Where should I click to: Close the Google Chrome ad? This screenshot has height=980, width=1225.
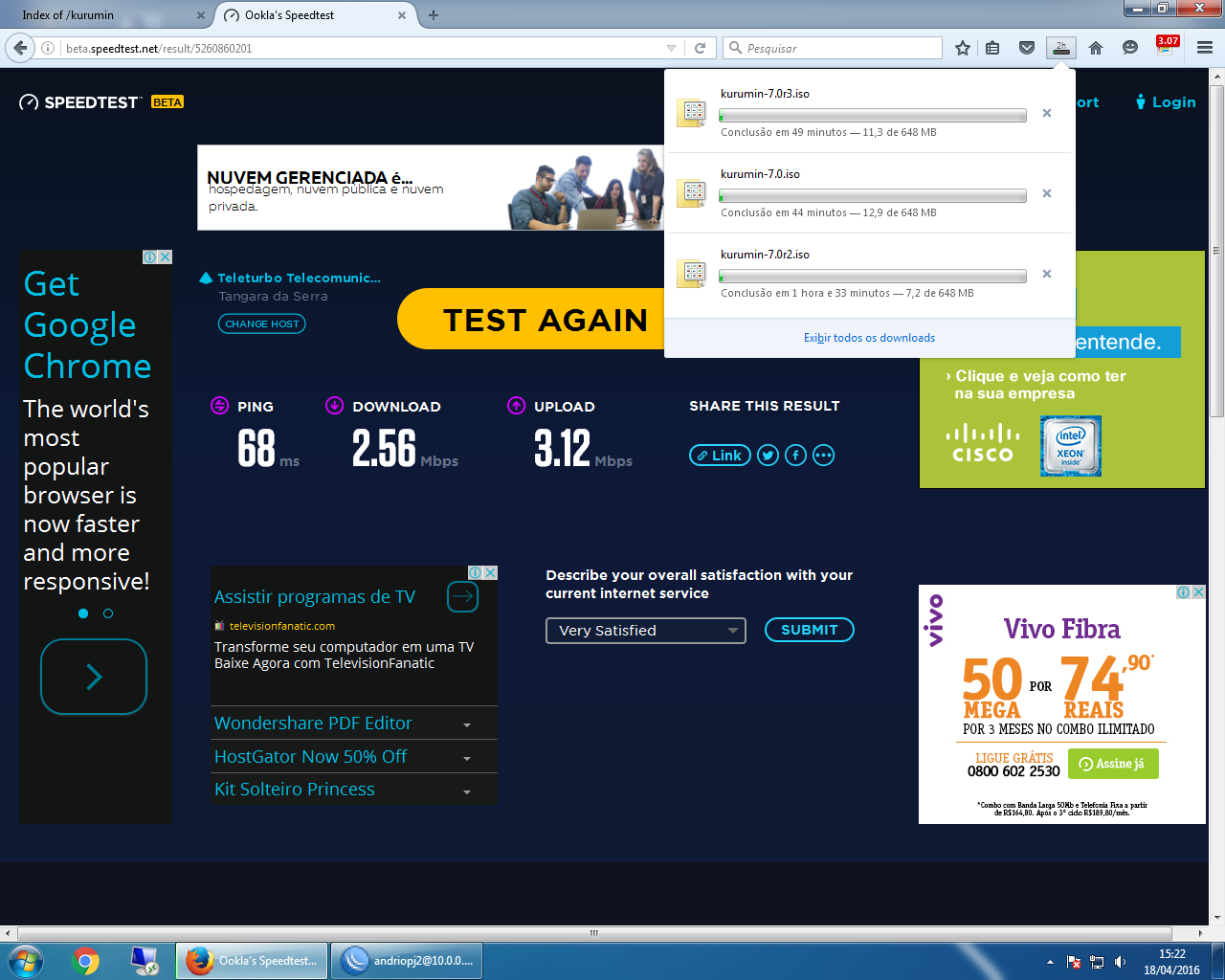(x=165, y=256)
